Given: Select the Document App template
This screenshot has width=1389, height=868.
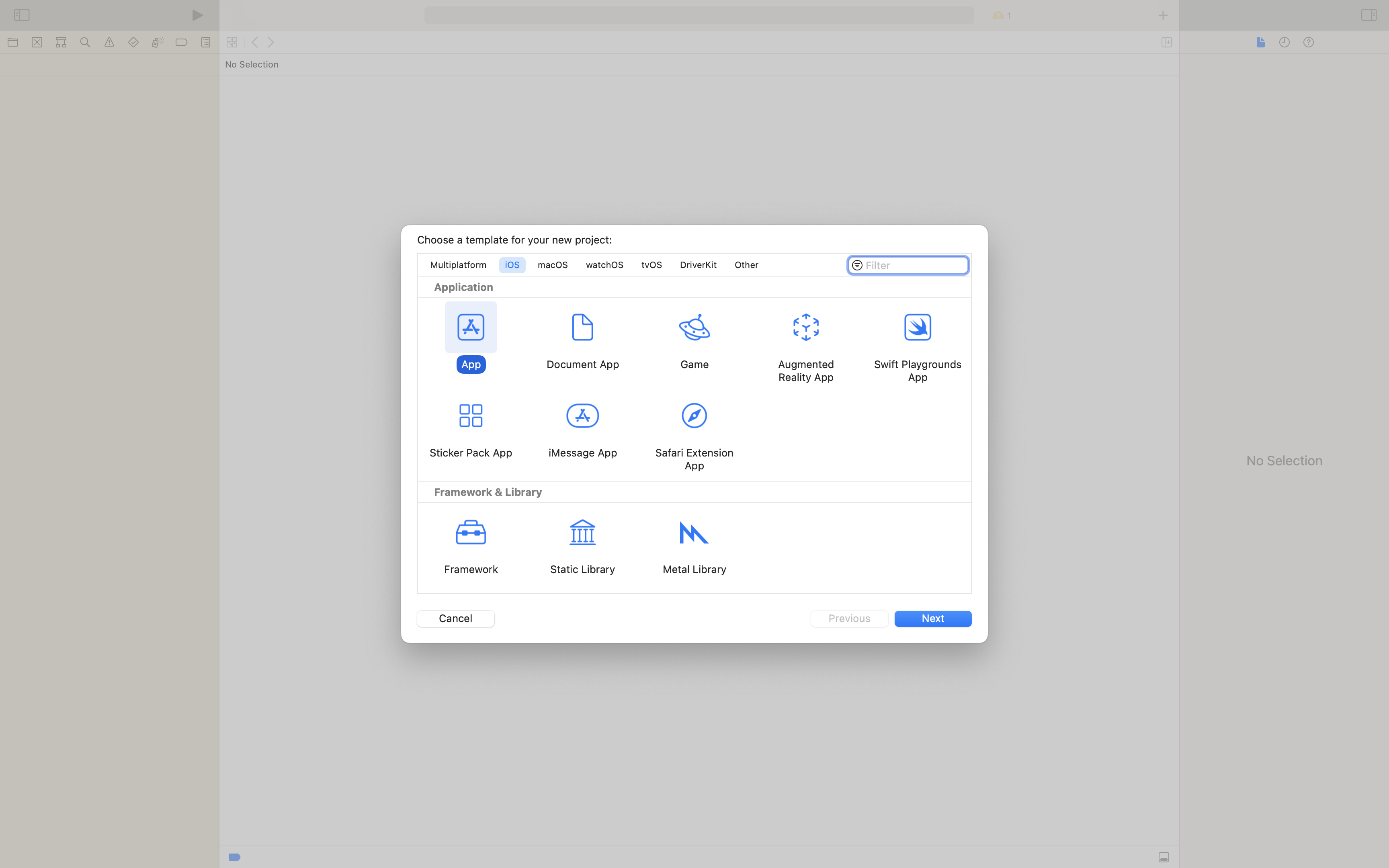Looking at the screenshot, I should tap(582, 328).
